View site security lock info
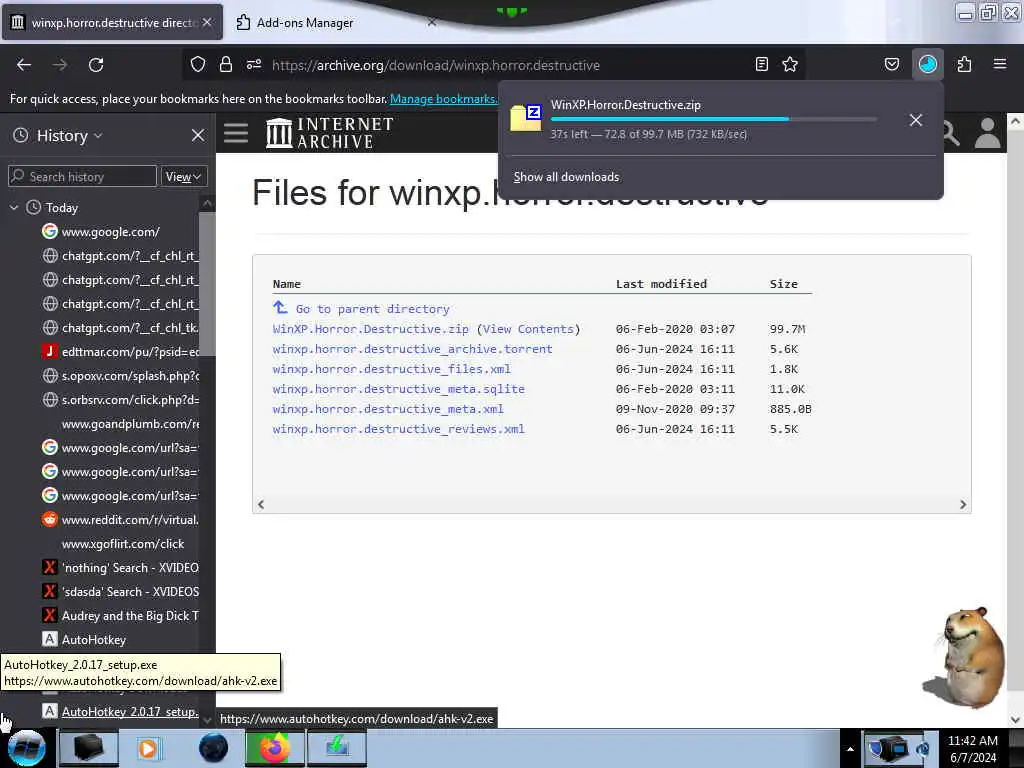This screenshot has height=768, width=1024. (226, 64)
